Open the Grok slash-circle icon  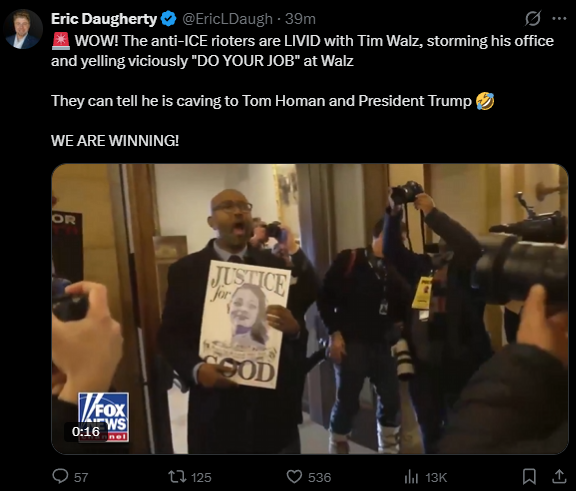pyautogui.click(x=533, y=18)
